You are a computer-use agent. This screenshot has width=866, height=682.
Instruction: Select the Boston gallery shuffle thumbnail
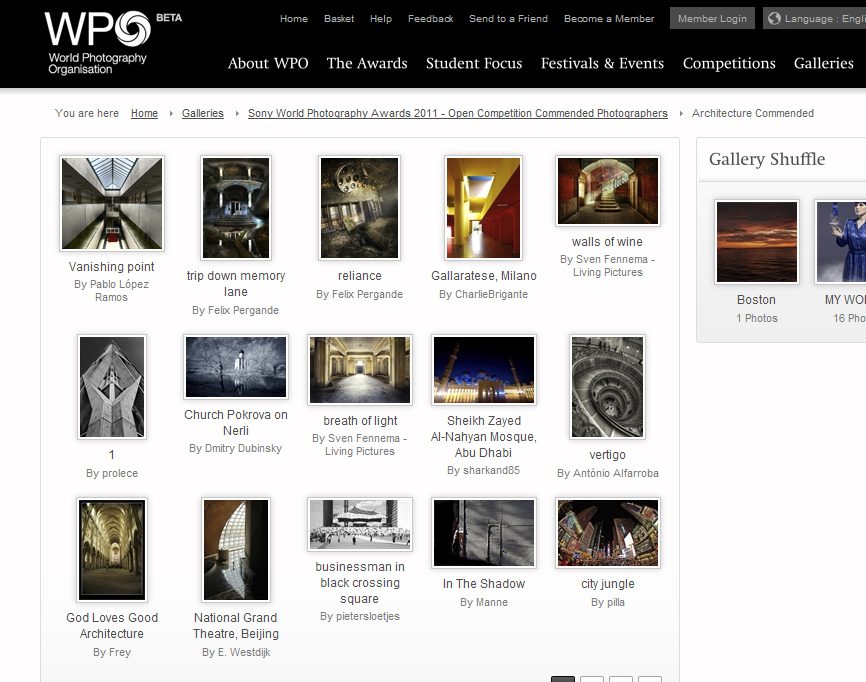[757, 242]
